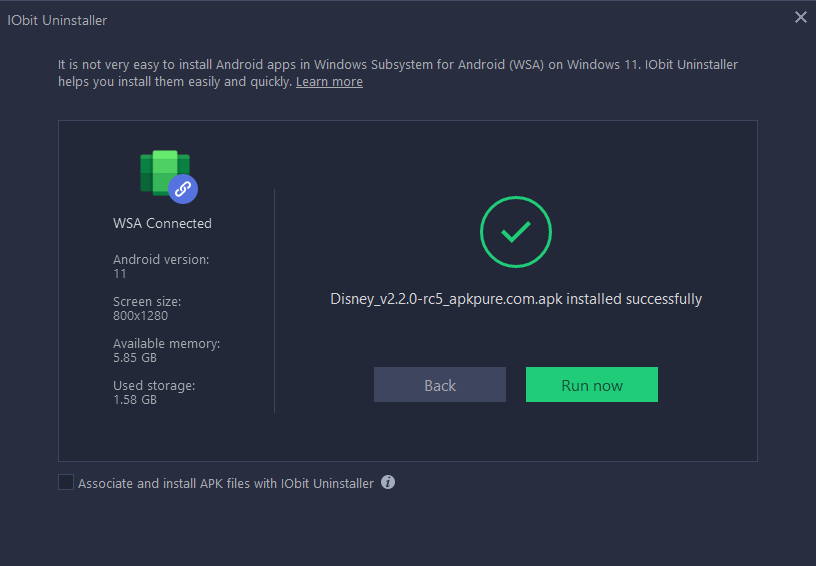Click the info icon beside Associate option

coord(388,482)
